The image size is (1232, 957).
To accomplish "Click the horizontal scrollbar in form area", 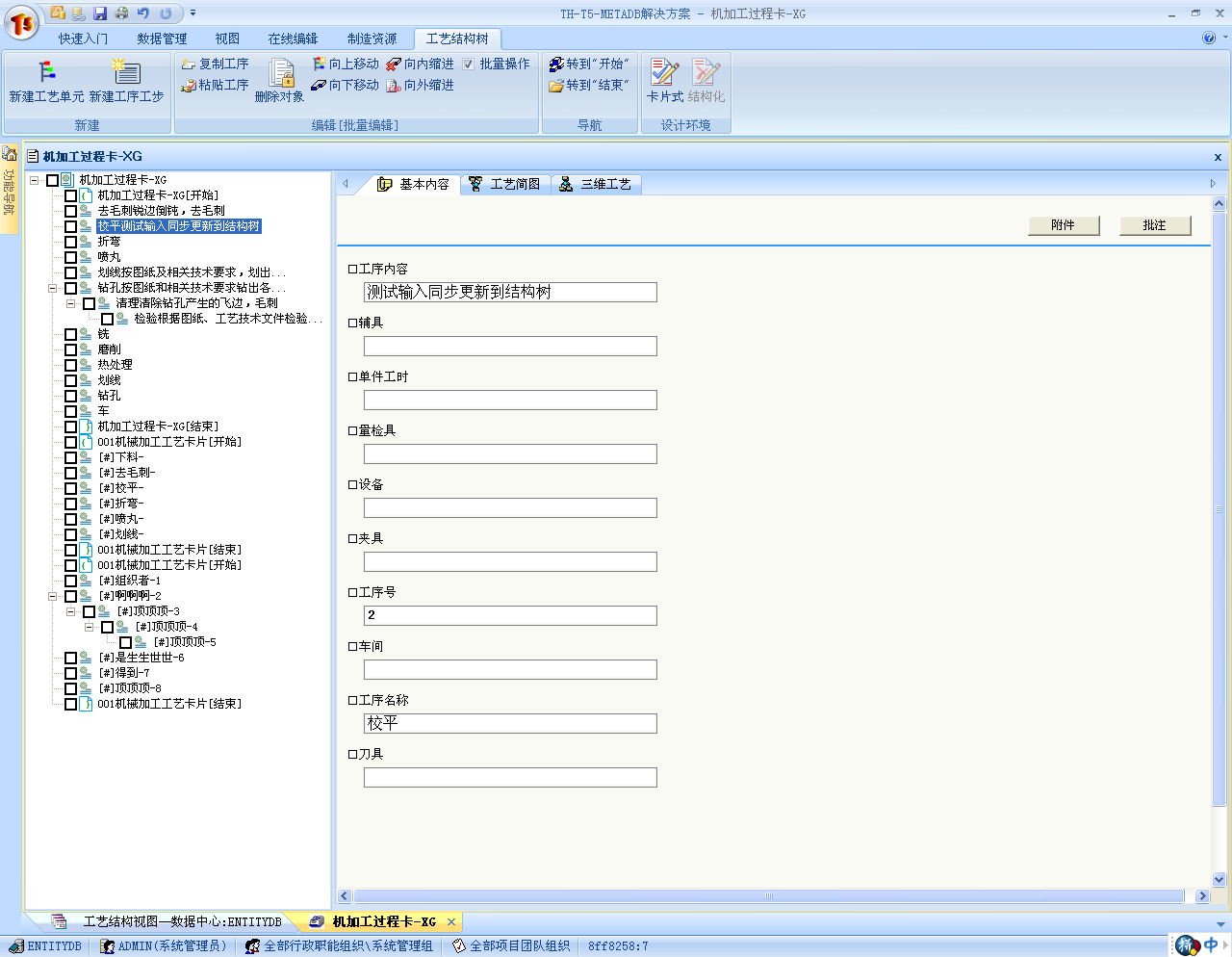I will (769, 896).
